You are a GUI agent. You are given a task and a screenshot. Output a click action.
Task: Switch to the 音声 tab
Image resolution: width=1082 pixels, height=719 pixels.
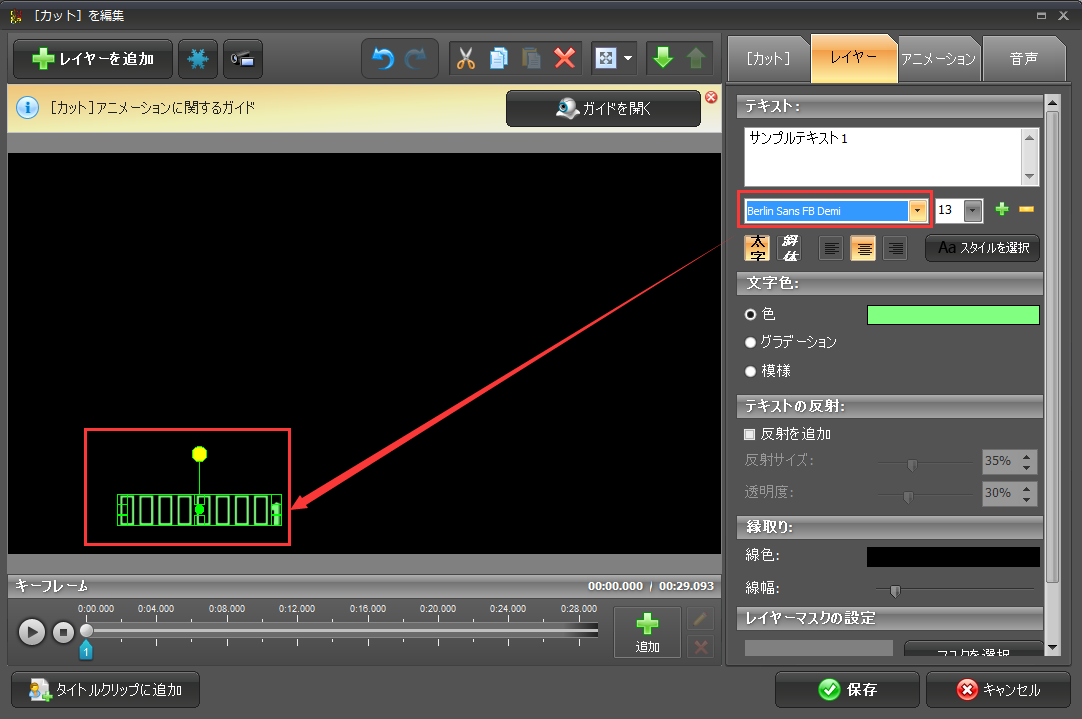(1023, 58)
